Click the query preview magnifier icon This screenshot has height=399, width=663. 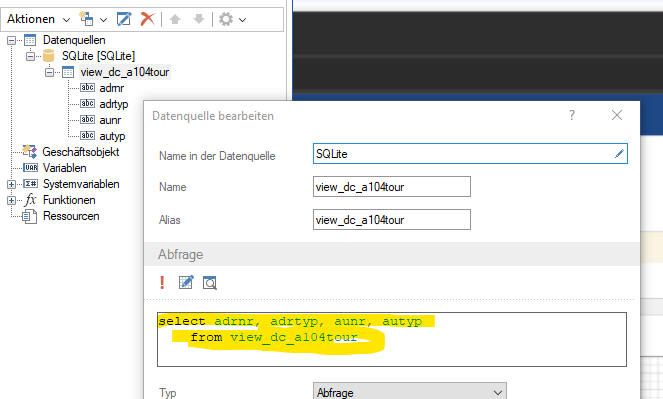[210, 283]
